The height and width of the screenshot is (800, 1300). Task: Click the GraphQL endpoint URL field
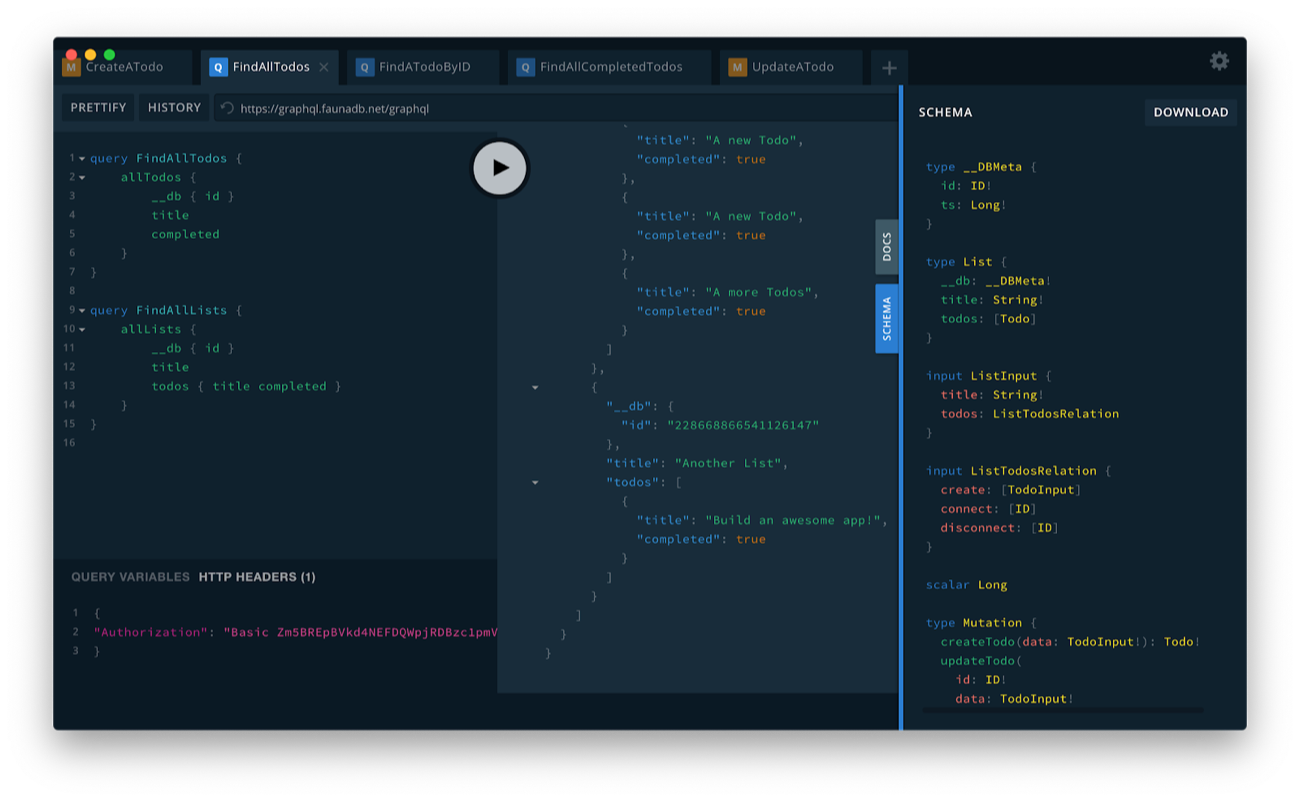coord(555,108)
